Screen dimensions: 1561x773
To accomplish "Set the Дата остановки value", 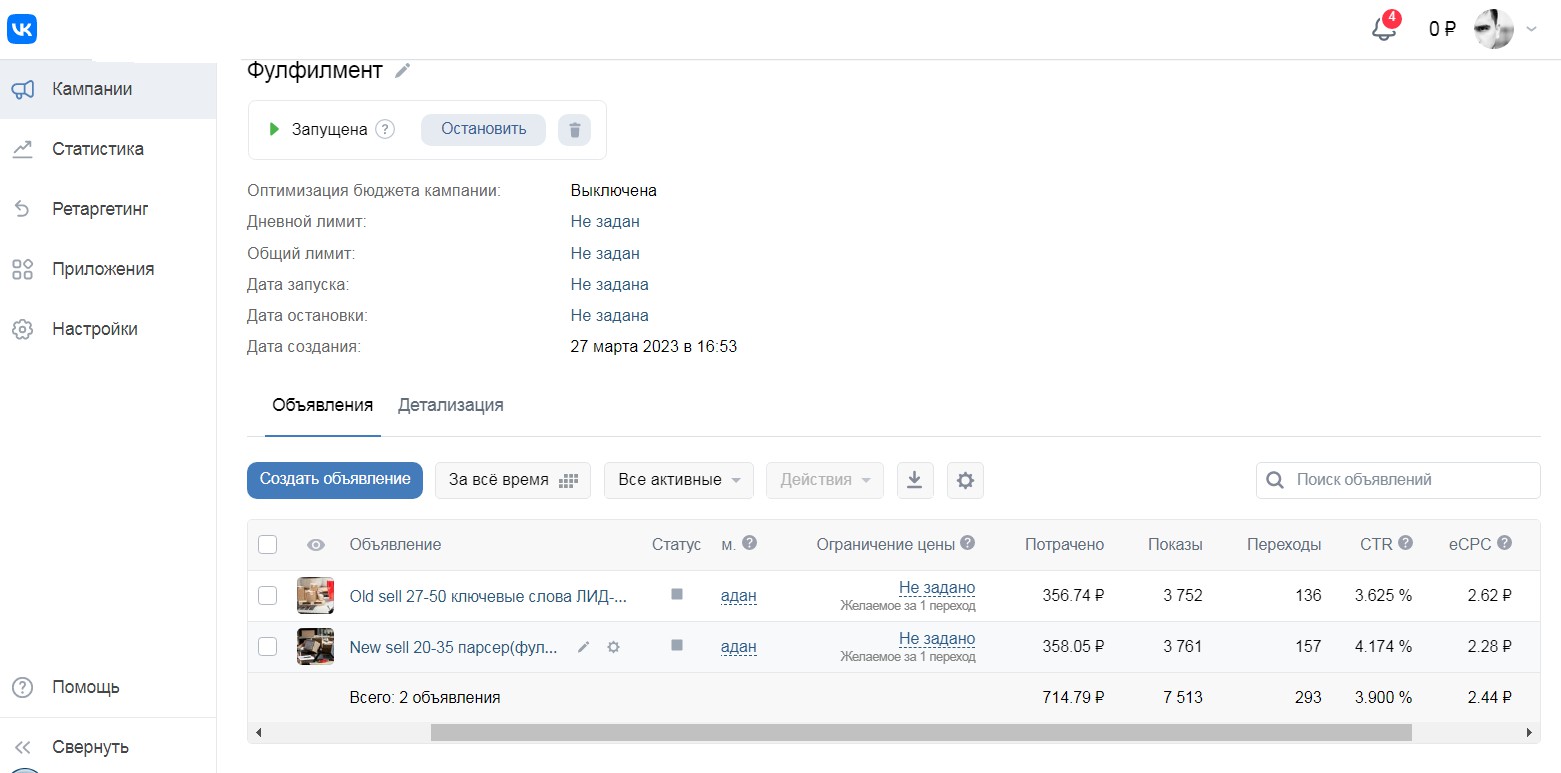I will [610, 315].
